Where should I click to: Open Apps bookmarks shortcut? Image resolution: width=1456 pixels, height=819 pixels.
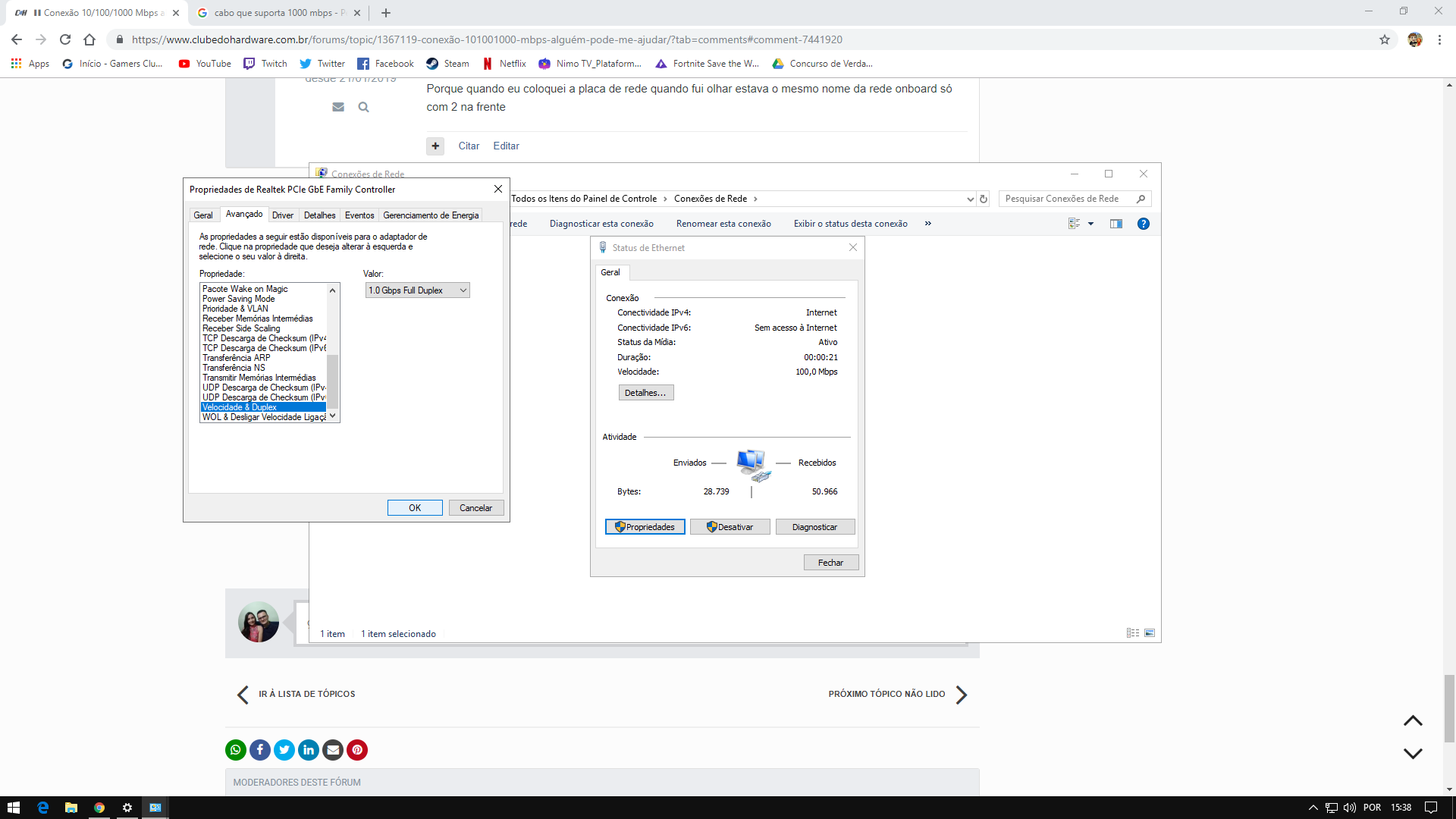[x=30, y=64]
